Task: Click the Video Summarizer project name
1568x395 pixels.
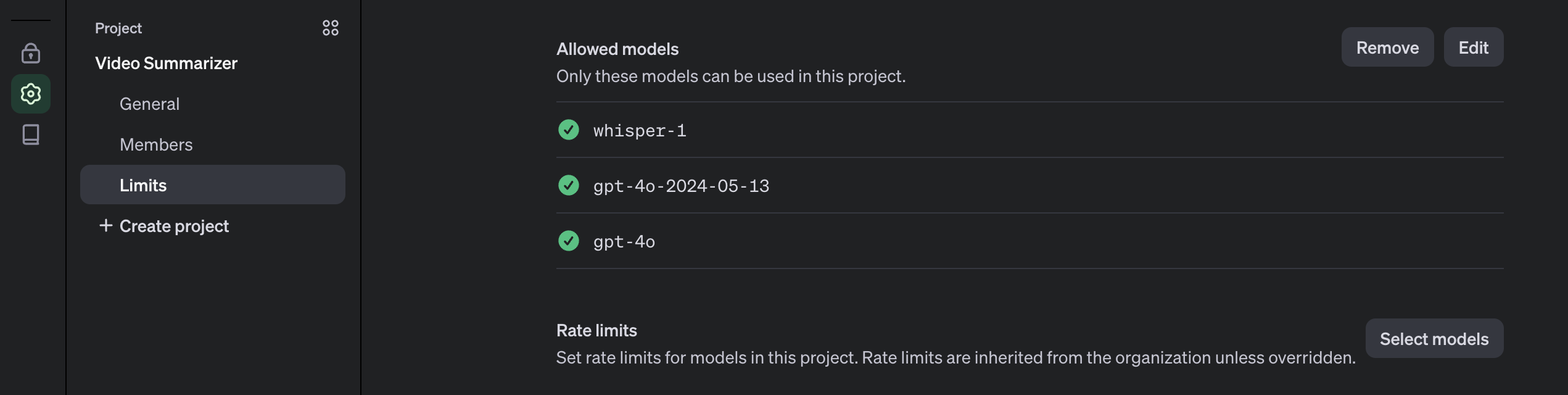Action: (166, 63)
